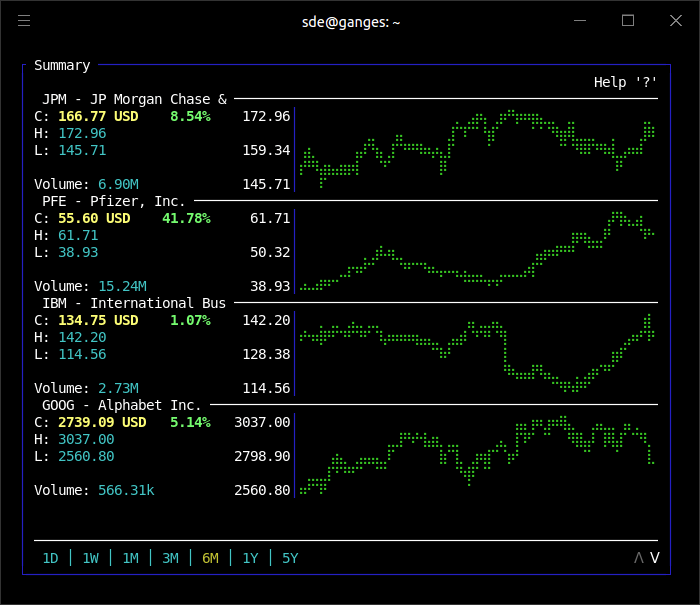The width and height of the screenshot is (700, 605).
Task: Minimize the terminal window
Action: 580,21
